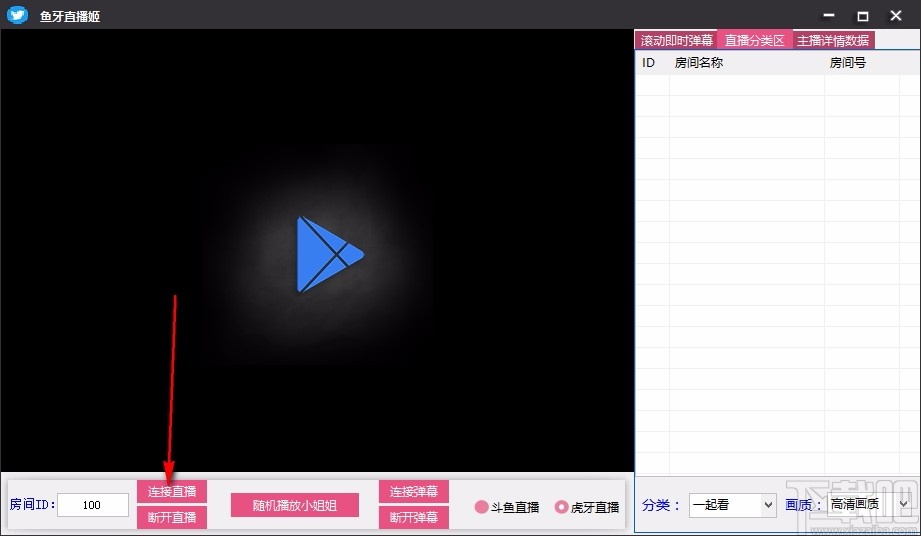Click the 连接弹幕 button

click(x=414, y=491)
